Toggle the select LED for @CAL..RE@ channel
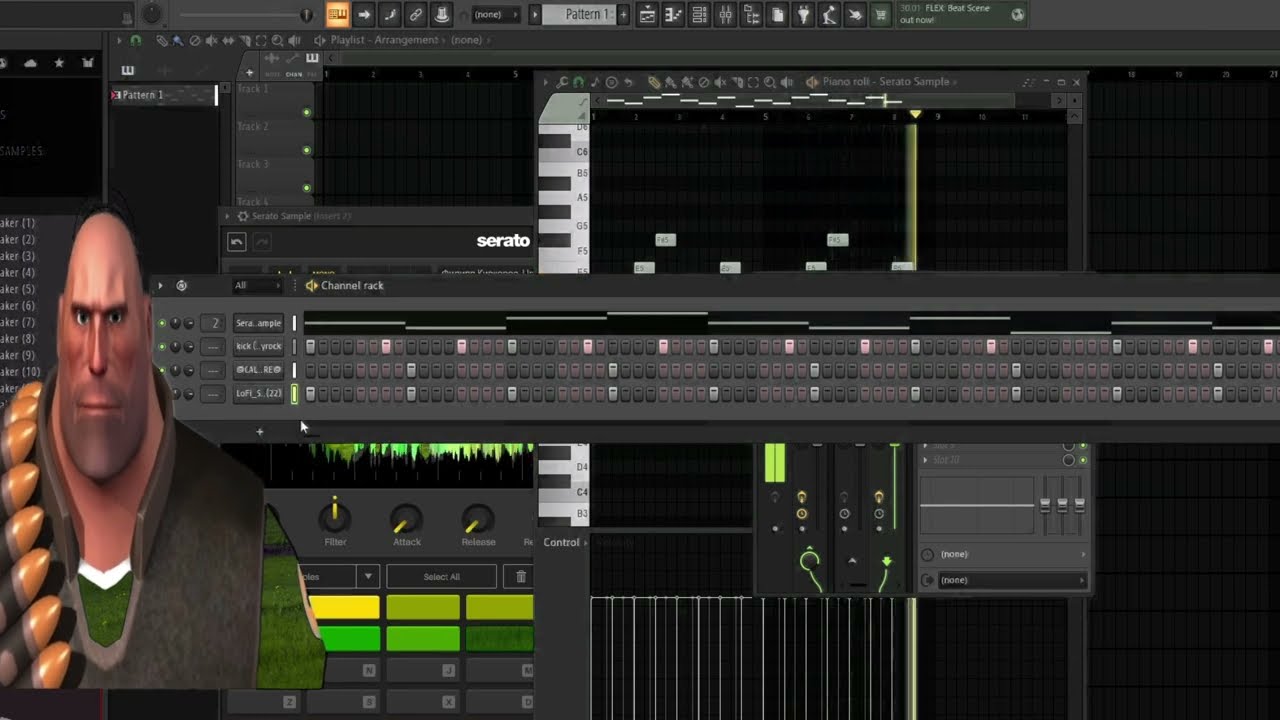This screenshot has width=1280, height=720. [x=294, y=370]
